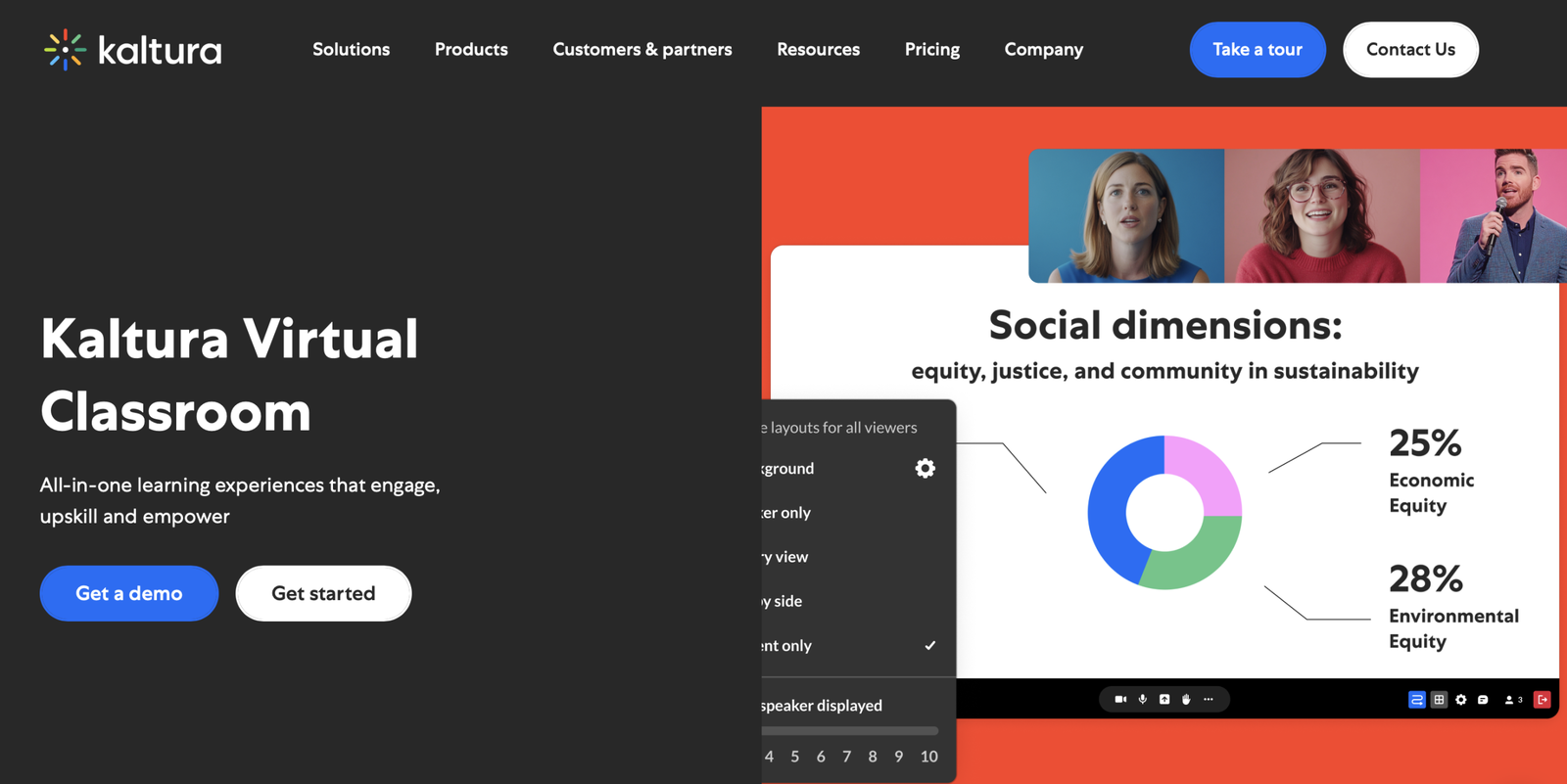Click the blue layout switch icon
The height and width of the screenshot is (784, 1567).
[x=1416, y=700]
